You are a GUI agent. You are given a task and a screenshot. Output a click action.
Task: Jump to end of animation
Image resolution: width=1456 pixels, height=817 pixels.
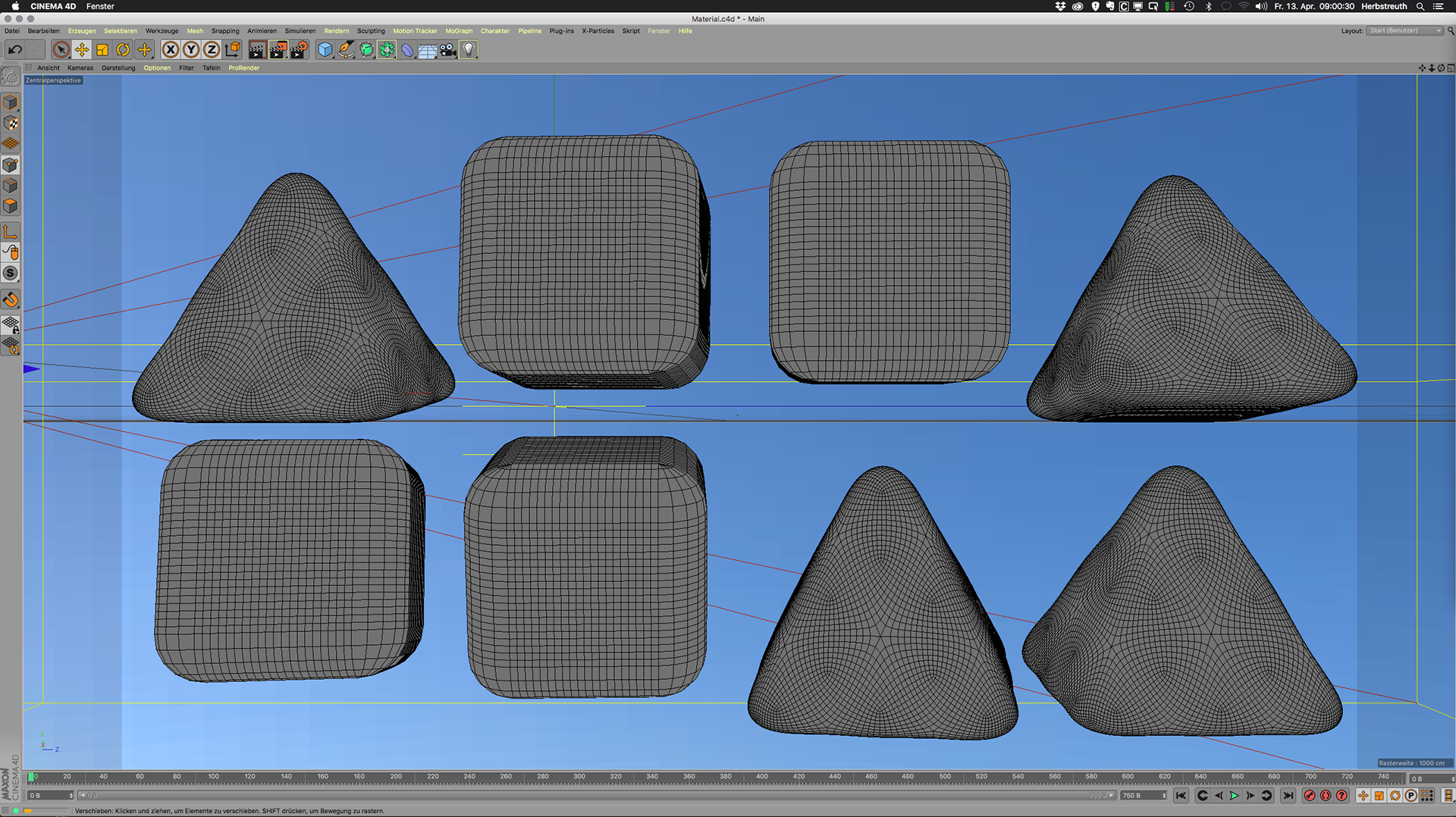1288,796
